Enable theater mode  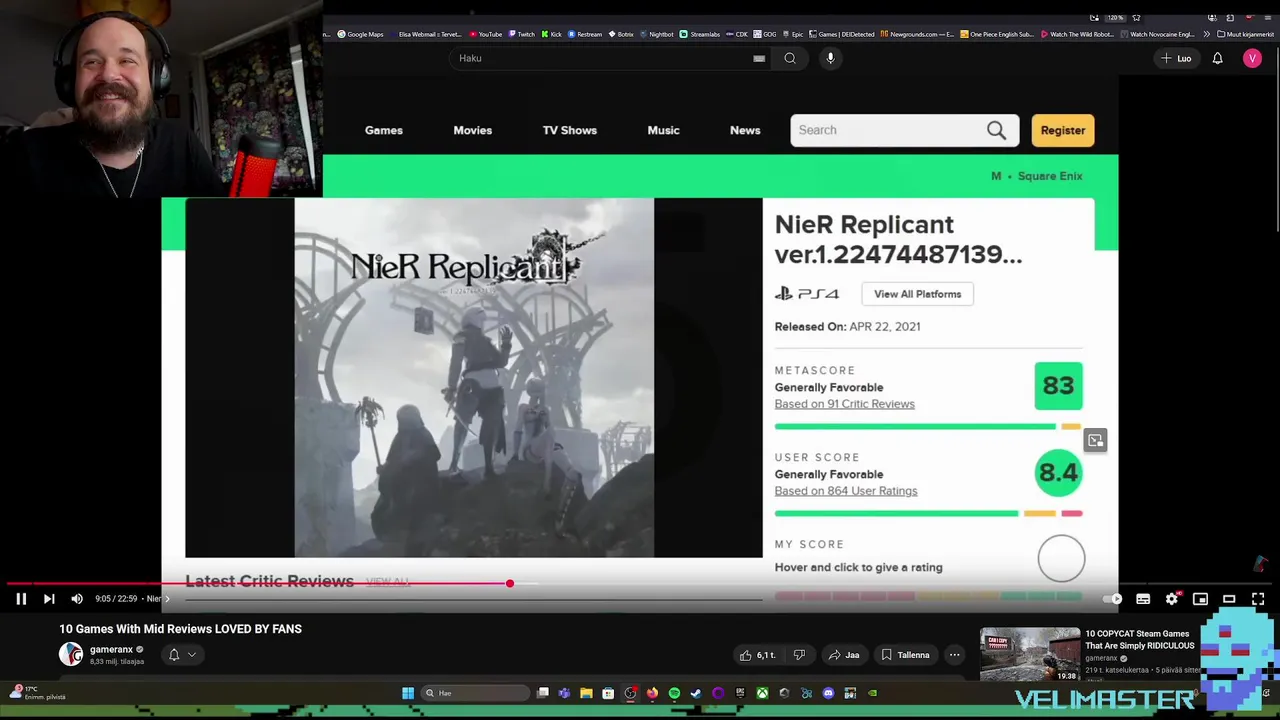point(1229,599)
